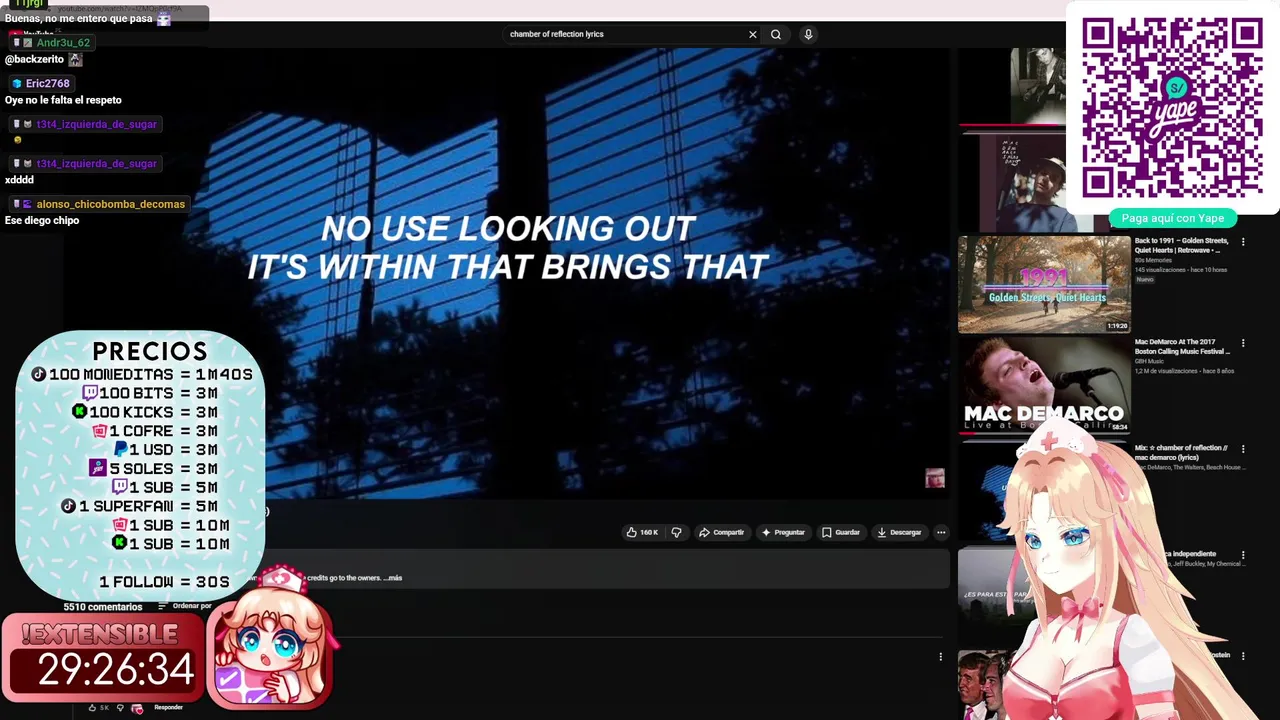1280x720 pixels.
Task: Visit the '80s Memories' channel
Action: pos(1151,260)
